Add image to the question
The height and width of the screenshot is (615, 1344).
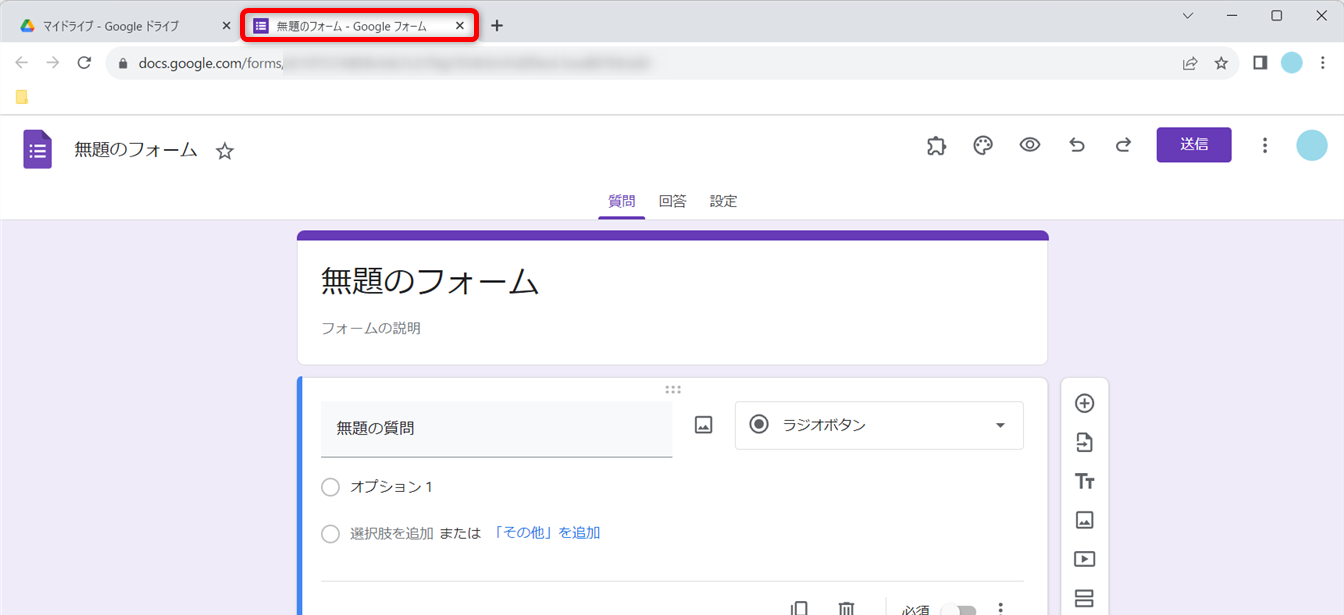click(x=704, y=426)
